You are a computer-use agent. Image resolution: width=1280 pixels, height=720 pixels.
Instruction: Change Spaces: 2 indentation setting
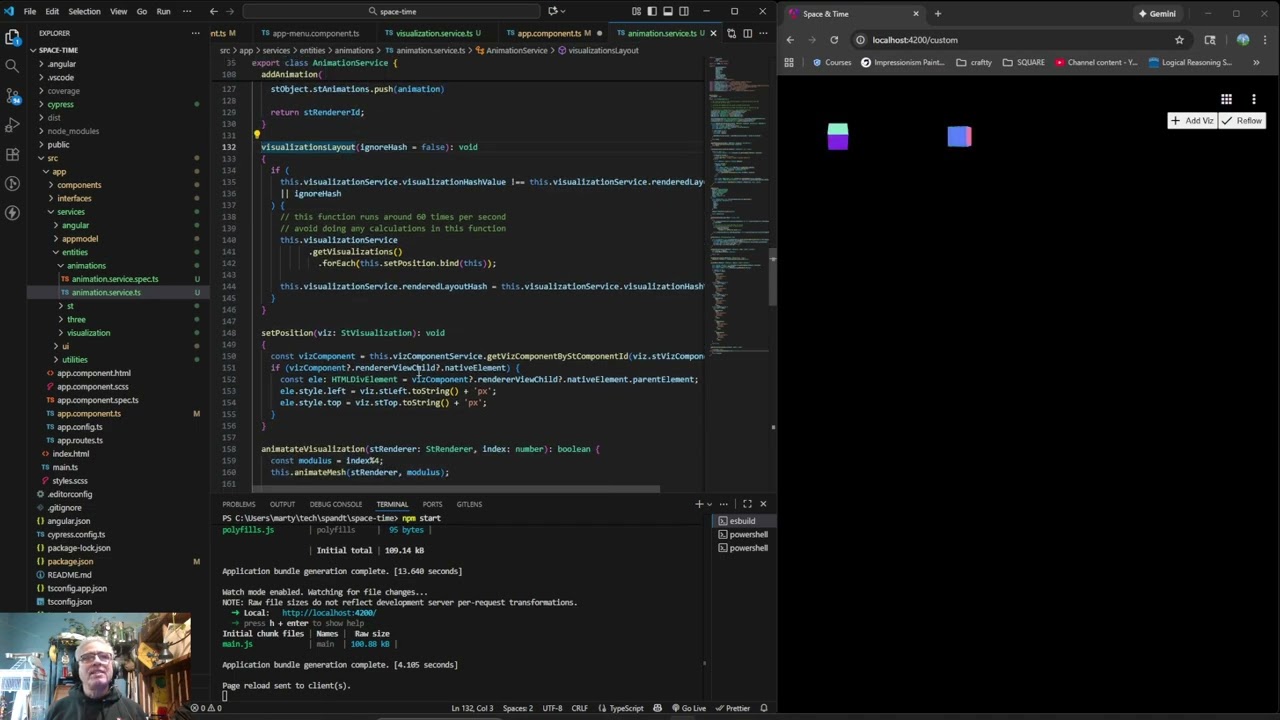(x=518, y=708)
